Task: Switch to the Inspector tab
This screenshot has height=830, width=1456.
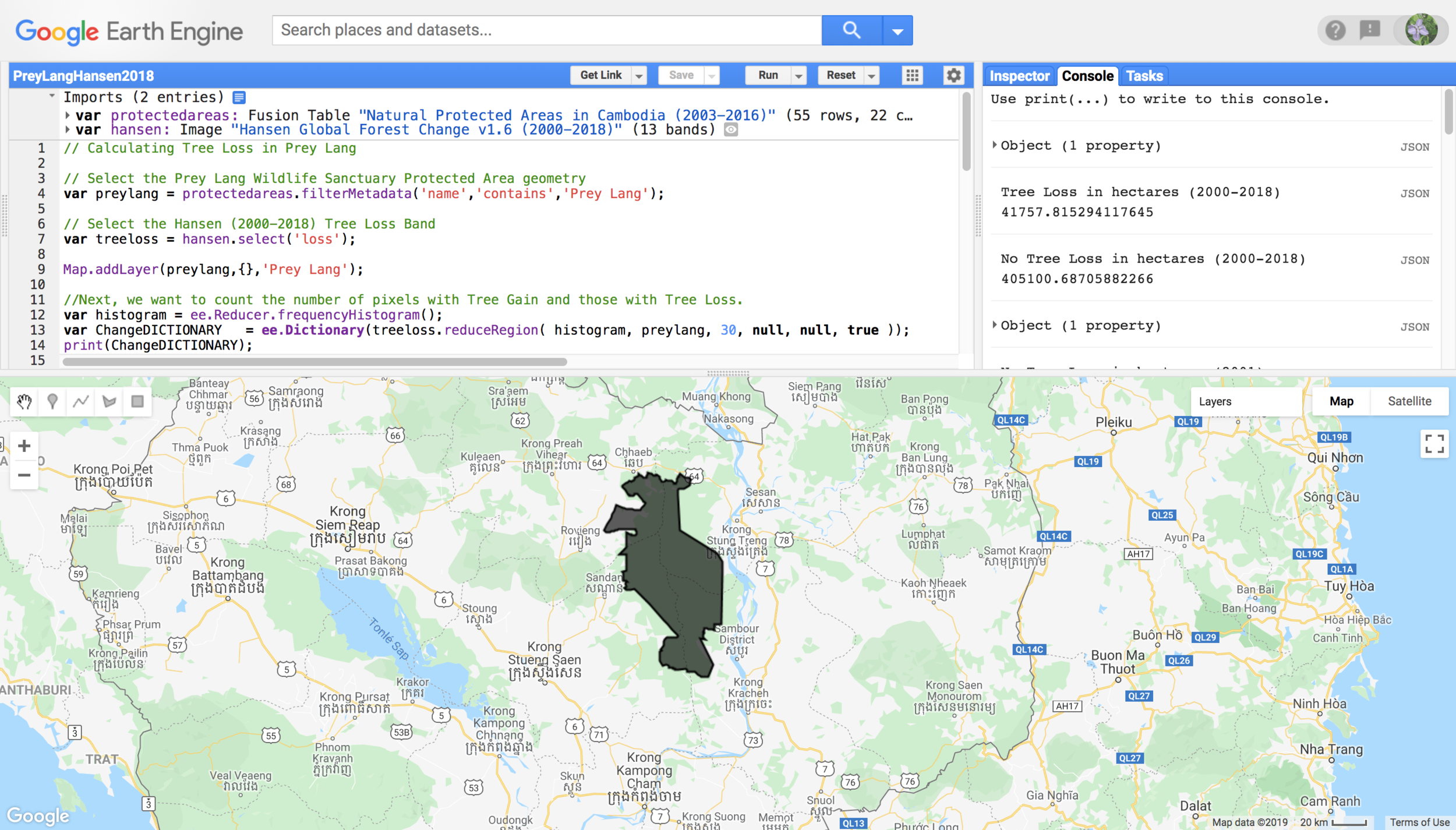Action: tap(1019, 76)
